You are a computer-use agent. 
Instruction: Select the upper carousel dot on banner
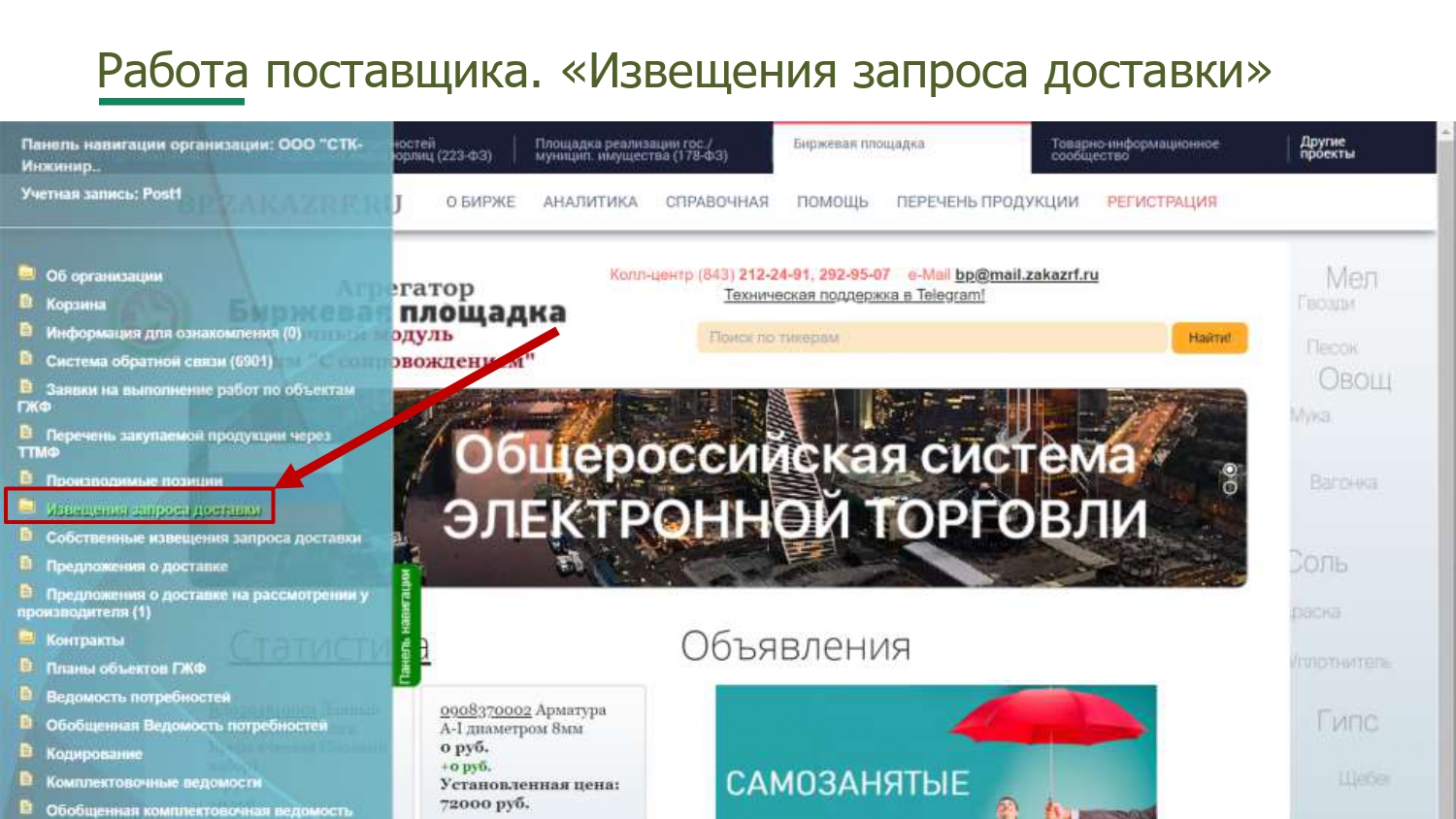pos(1230,471)
